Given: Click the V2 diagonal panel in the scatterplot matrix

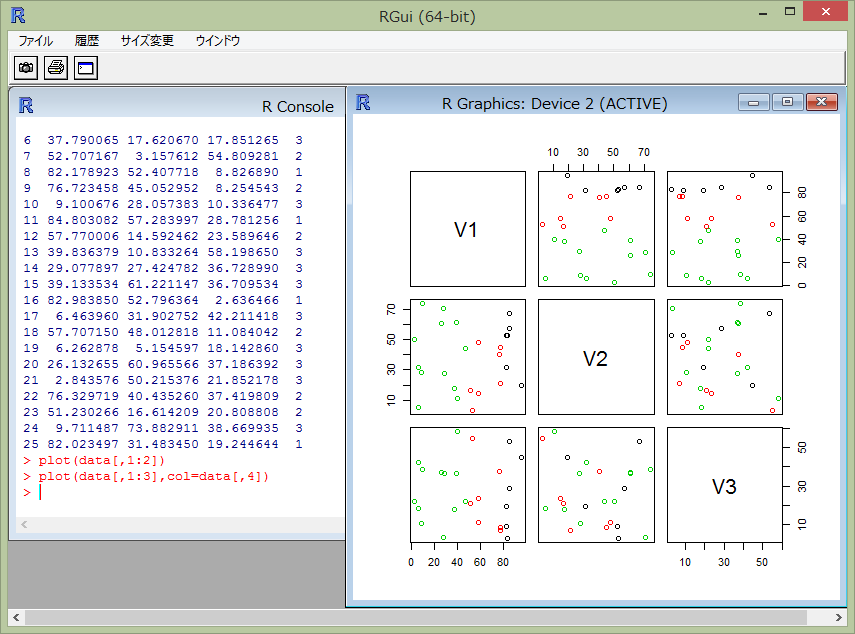Looking at the screenshot, I should pyautogui.click(x=596, y=357).
